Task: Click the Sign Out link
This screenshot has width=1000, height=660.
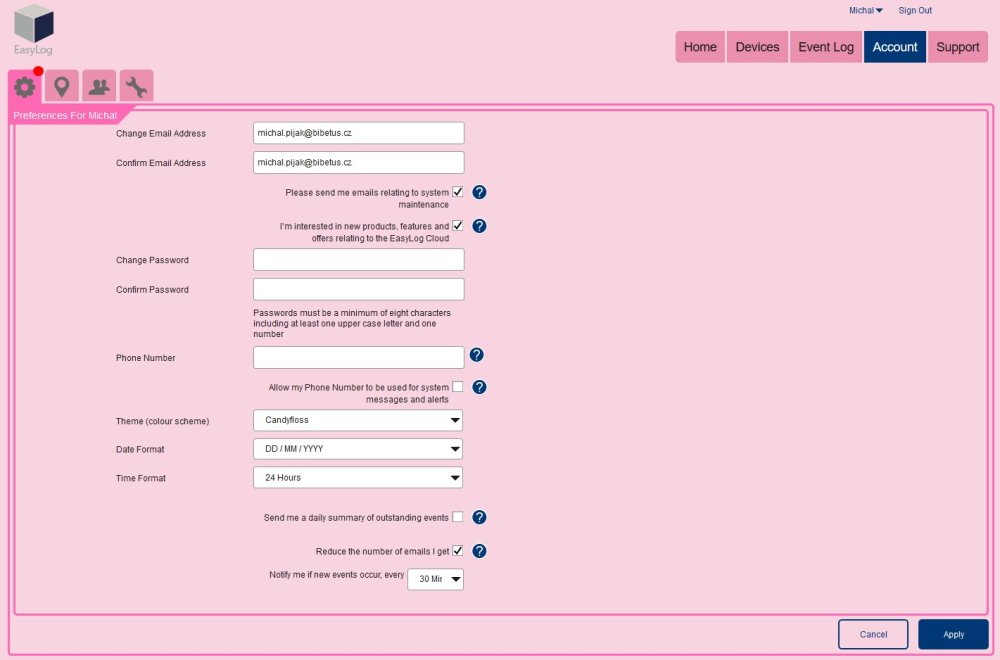Action: click(915, 10)
